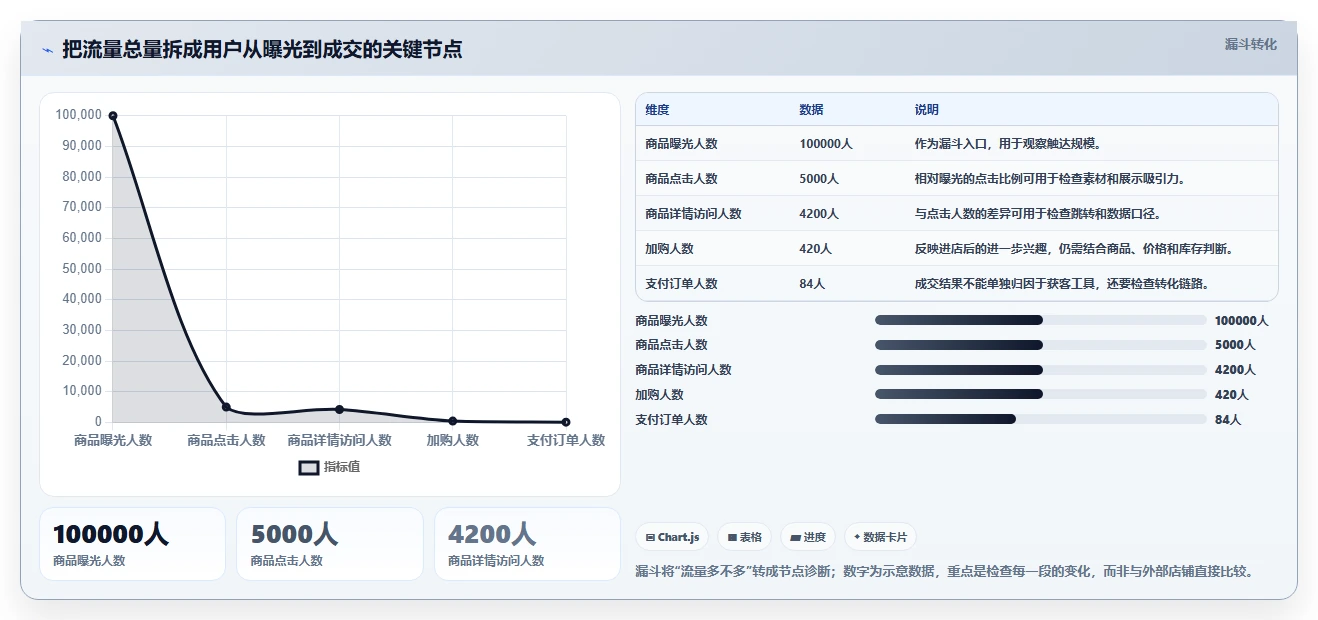Click the 商品点击人数 progress bar
This screenshot has height=620, width=1318.
click(1040, 345)
